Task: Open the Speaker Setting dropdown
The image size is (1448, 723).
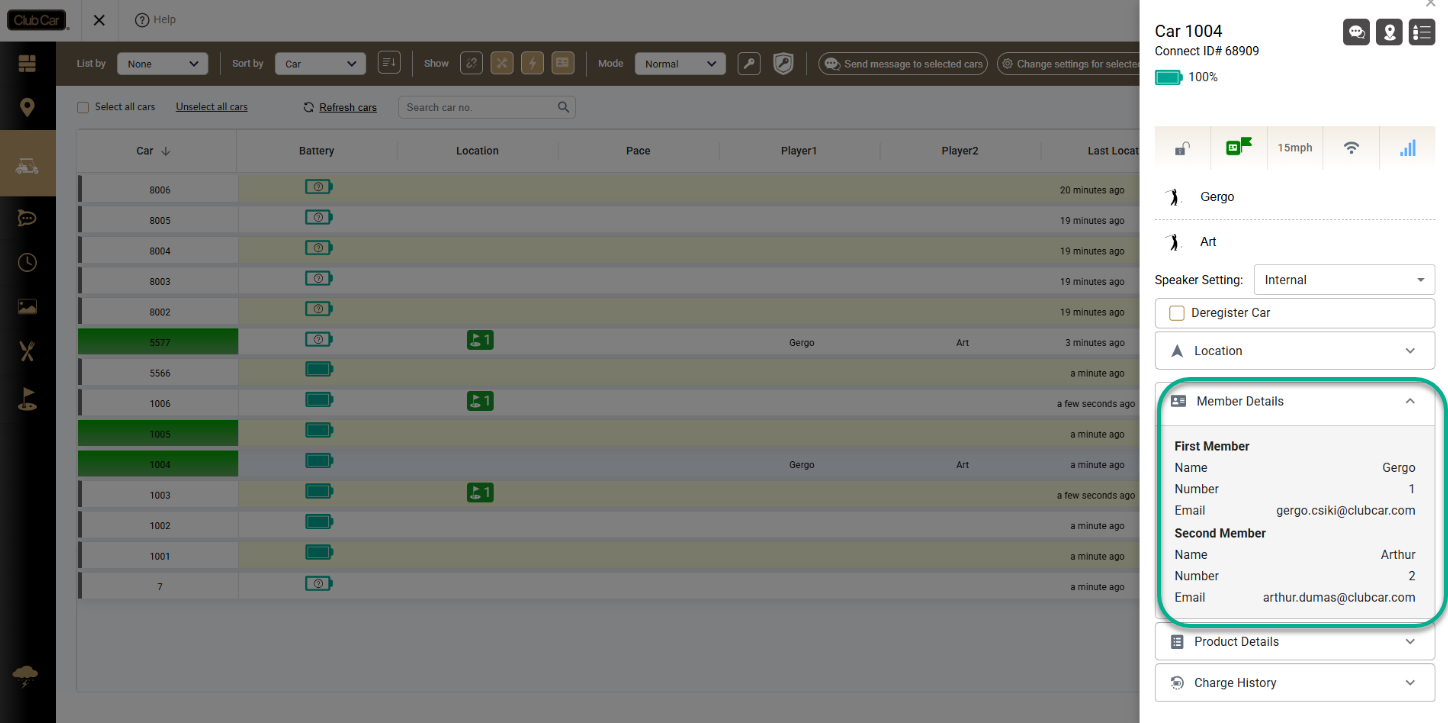Action: 1344,280
